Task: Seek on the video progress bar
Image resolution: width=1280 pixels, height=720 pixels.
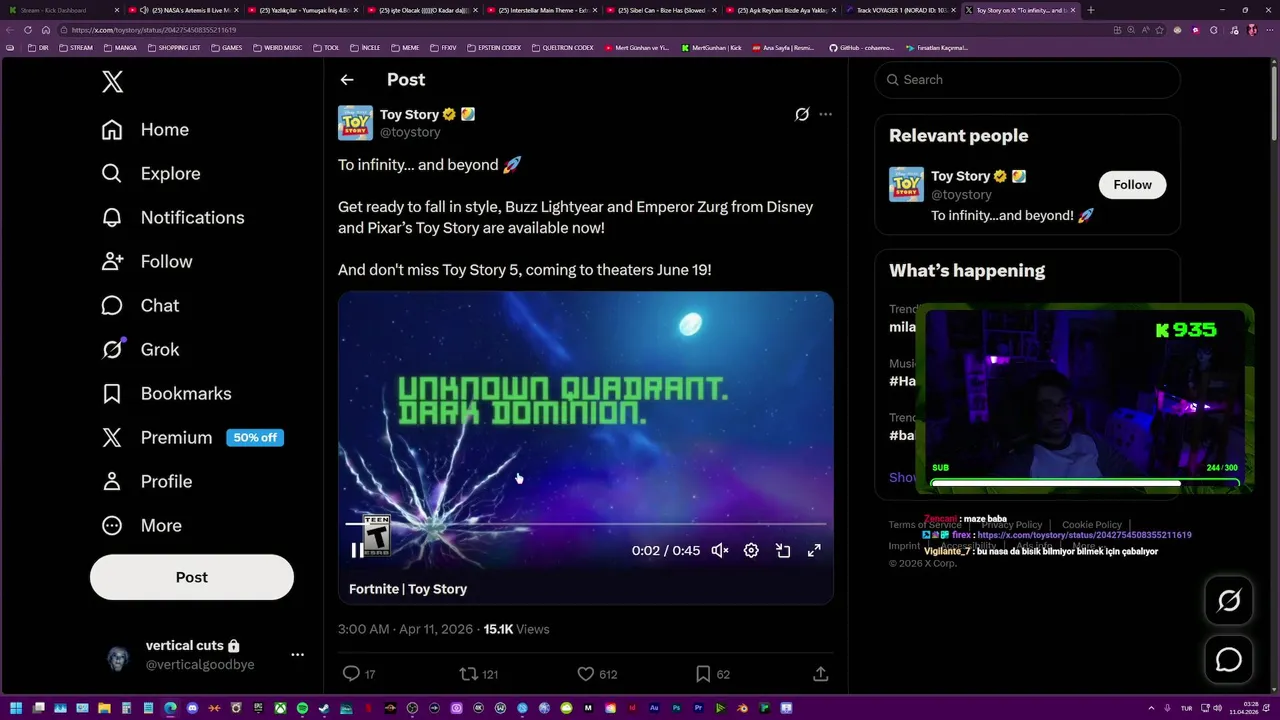Action: tap(586, 524)
